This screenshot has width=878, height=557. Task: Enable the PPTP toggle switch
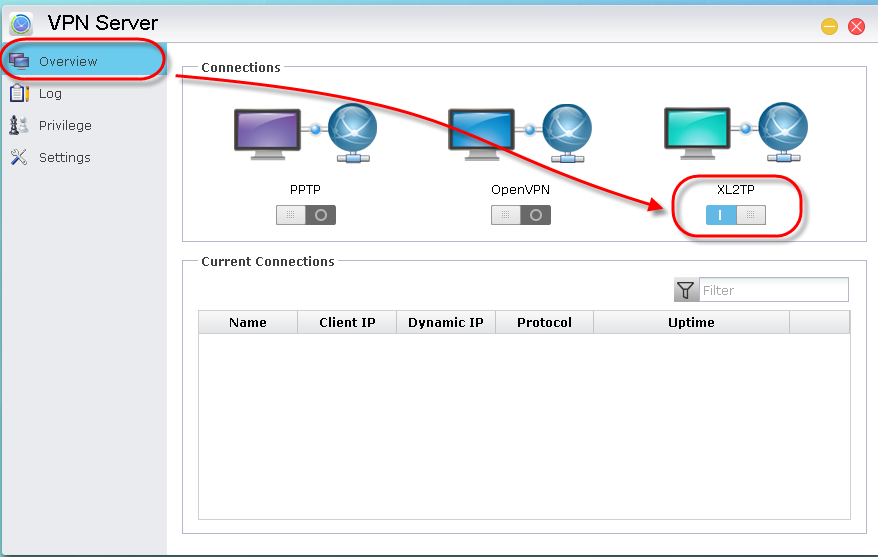(306, 215)
